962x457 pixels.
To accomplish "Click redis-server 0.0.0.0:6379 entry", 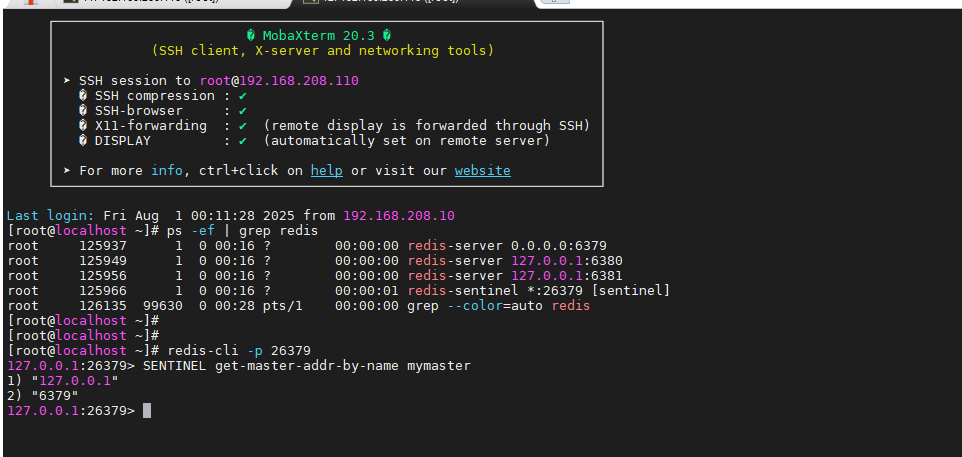I will [507, 246].
